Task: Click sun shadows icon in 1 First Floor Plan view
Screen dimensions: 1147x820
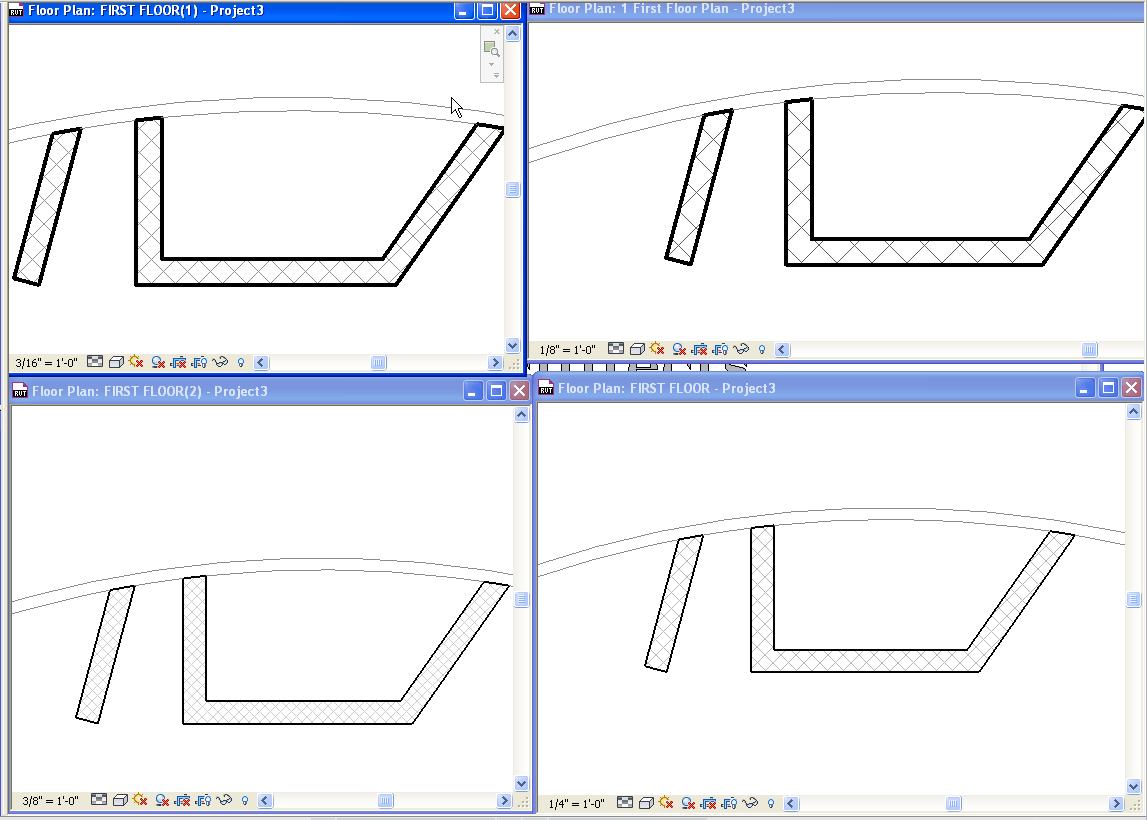Action: (x=657, y=349)
